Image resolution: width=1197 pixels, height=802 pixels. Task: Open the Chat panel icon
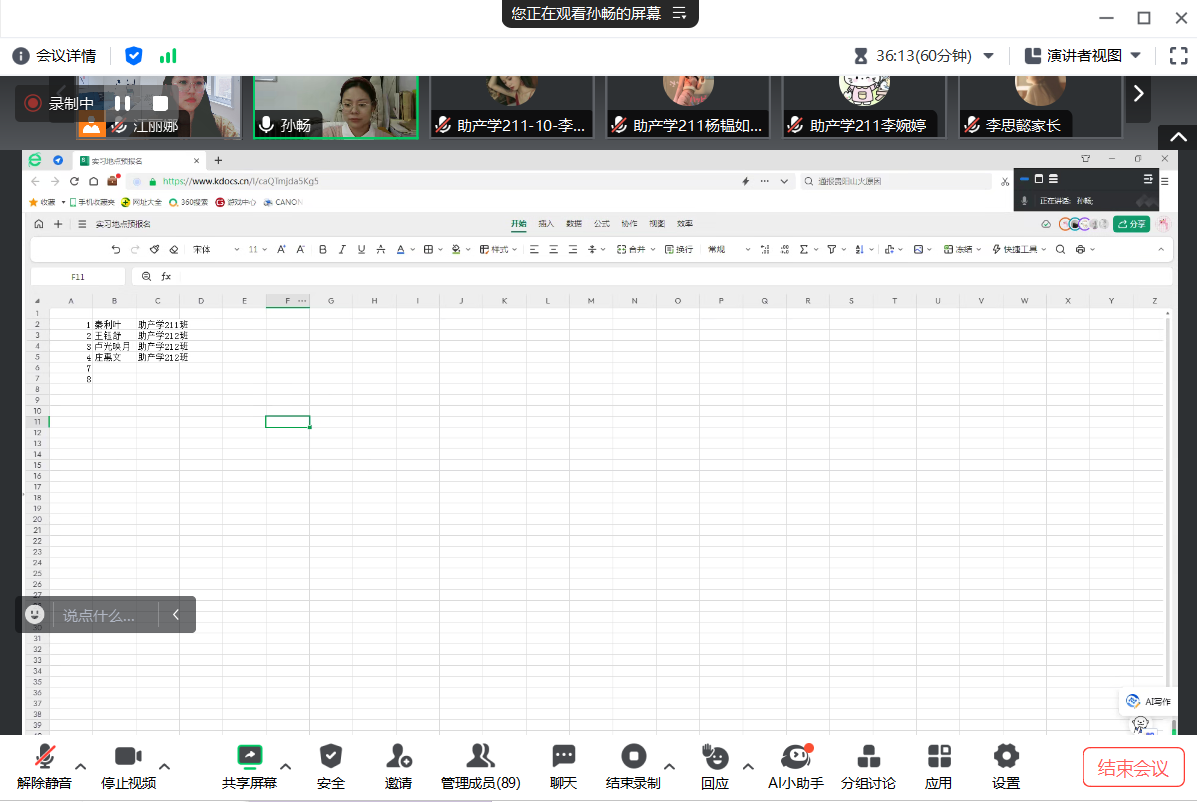563,757
